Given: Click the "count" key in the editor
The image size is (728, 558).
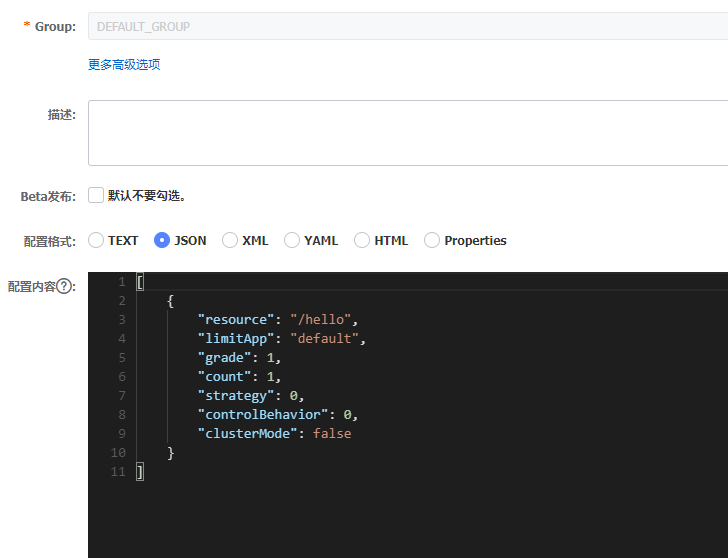Looking at the screenshot, I should (x=224, y=376).
